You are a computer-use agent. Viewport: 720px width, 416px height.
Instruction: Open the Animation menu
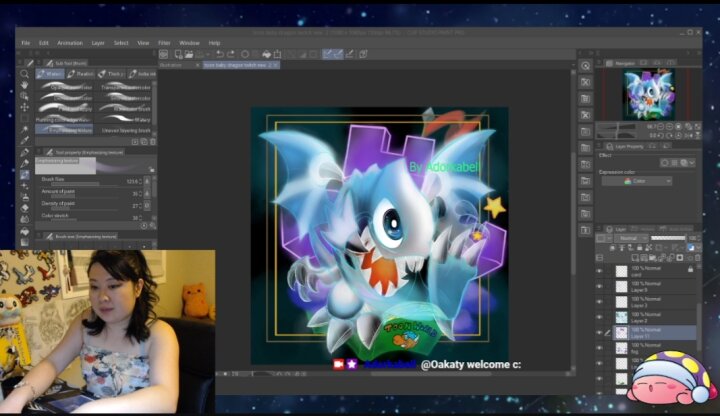click(x=70, y=43)
